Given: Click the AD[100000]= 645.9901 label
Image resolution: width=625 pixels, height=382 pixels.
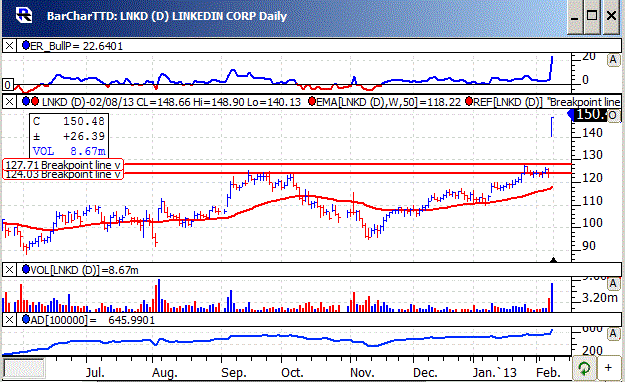Looking at the screenshot, I should pyautogui.click(x=92, y=320).
